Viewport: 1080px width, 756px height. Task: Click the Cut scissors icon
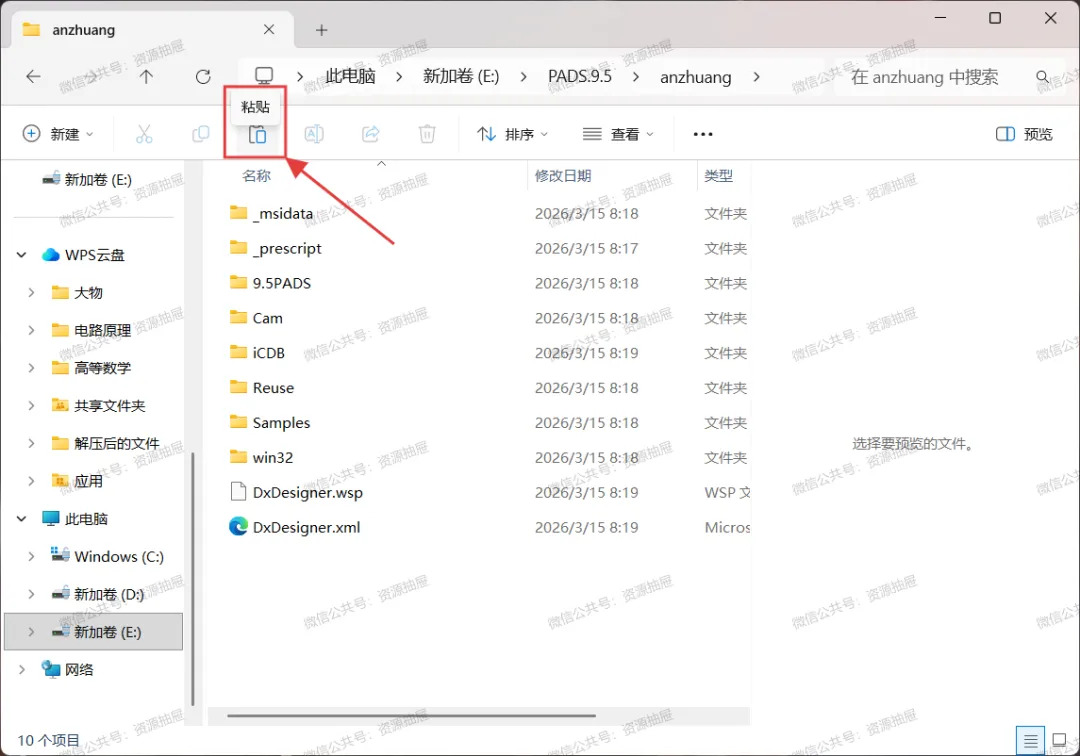[x=144, y=134]
